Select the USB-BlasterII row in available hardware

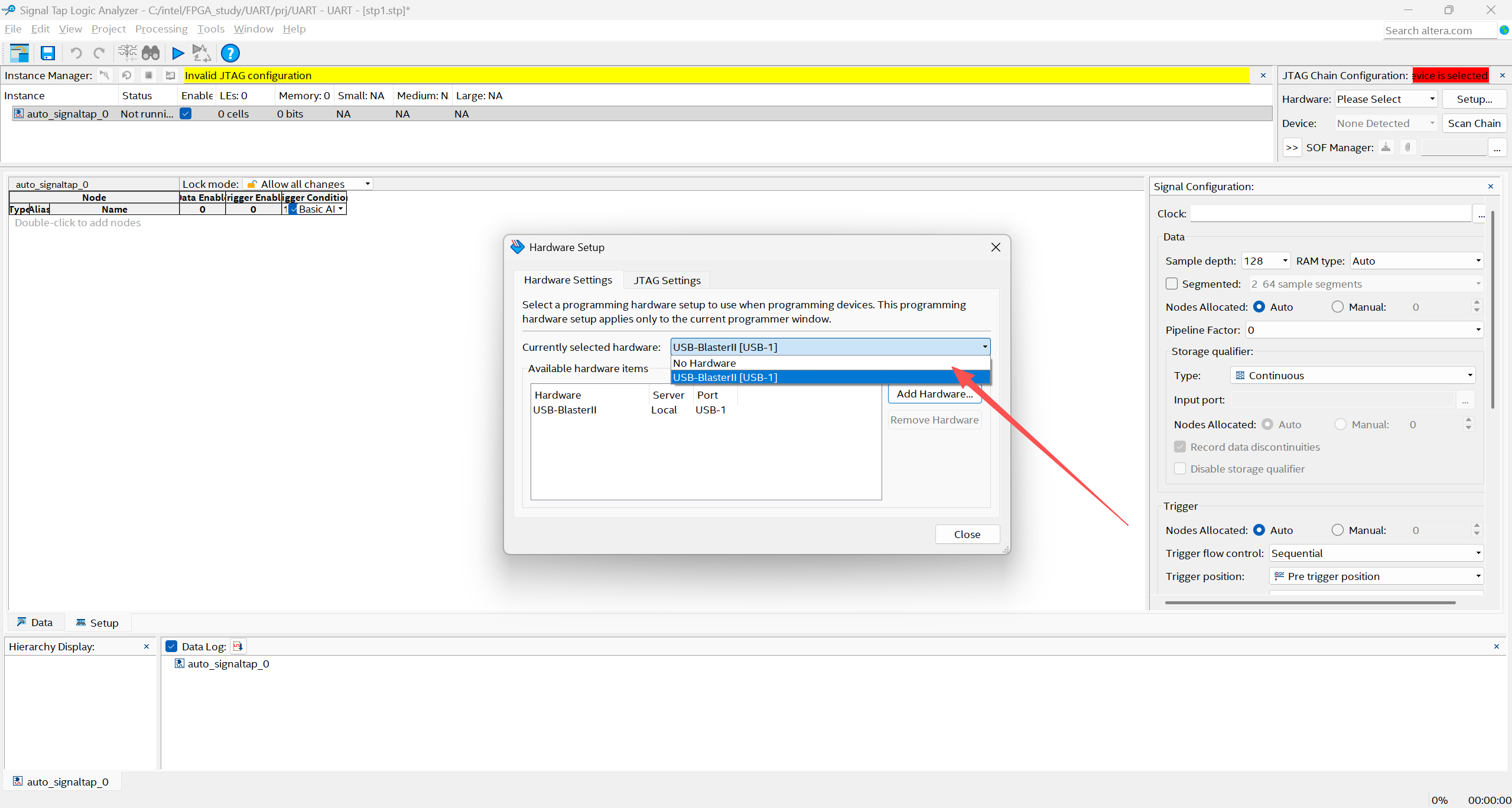(706, 409)
